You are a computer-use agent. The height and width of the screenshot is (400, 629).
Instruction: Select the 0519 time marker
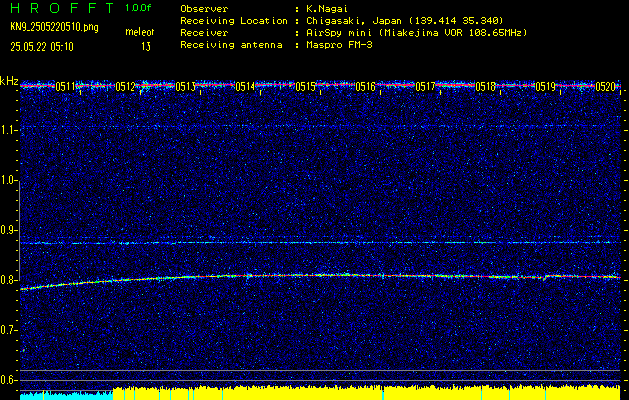(x=546, y=87)
